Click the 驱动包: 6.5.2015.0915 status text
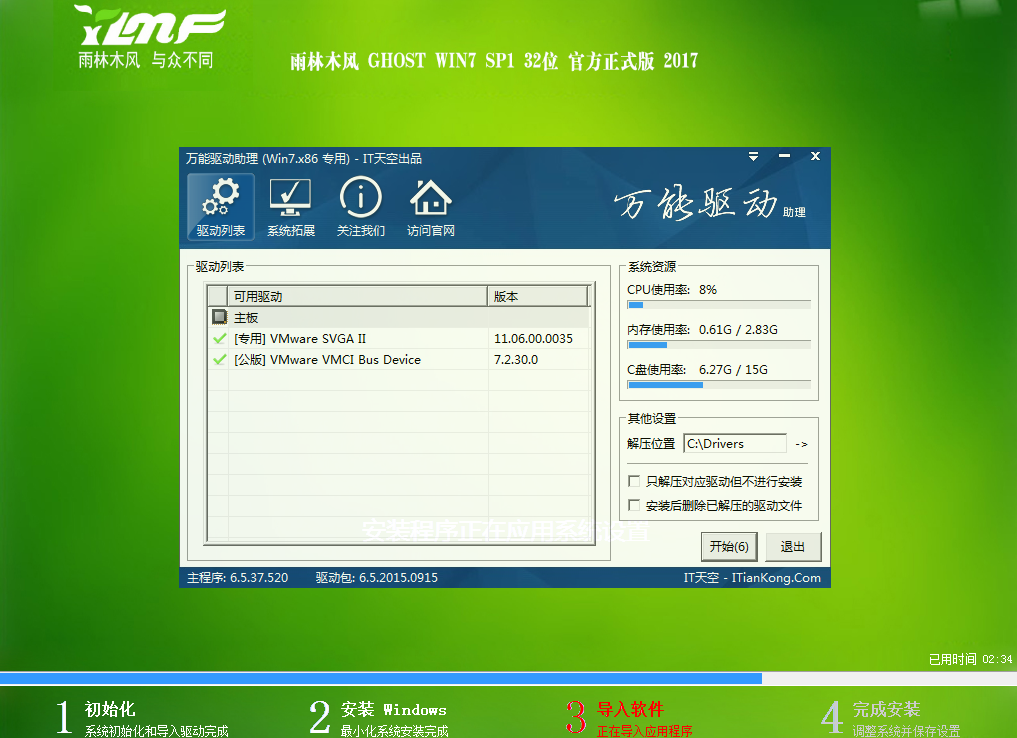This screenshot has height=738, width=1017. [x=377, y=578]
